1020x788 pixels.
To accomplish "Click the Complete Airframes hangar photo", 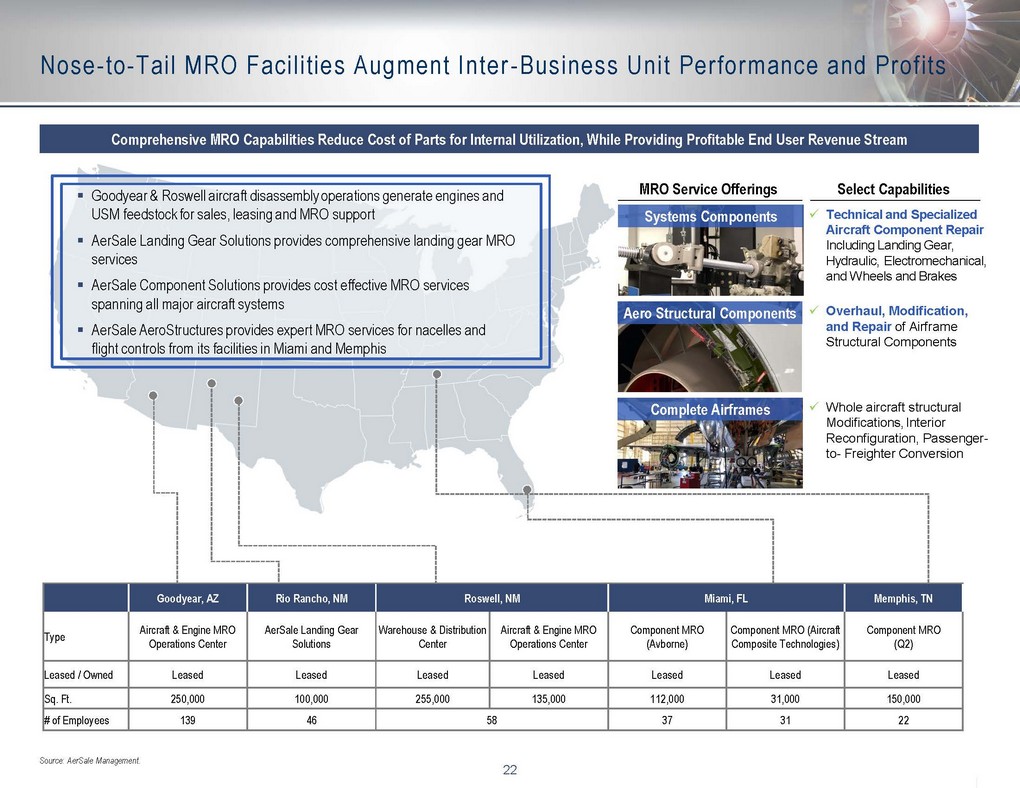I will [x=710, y=454].
